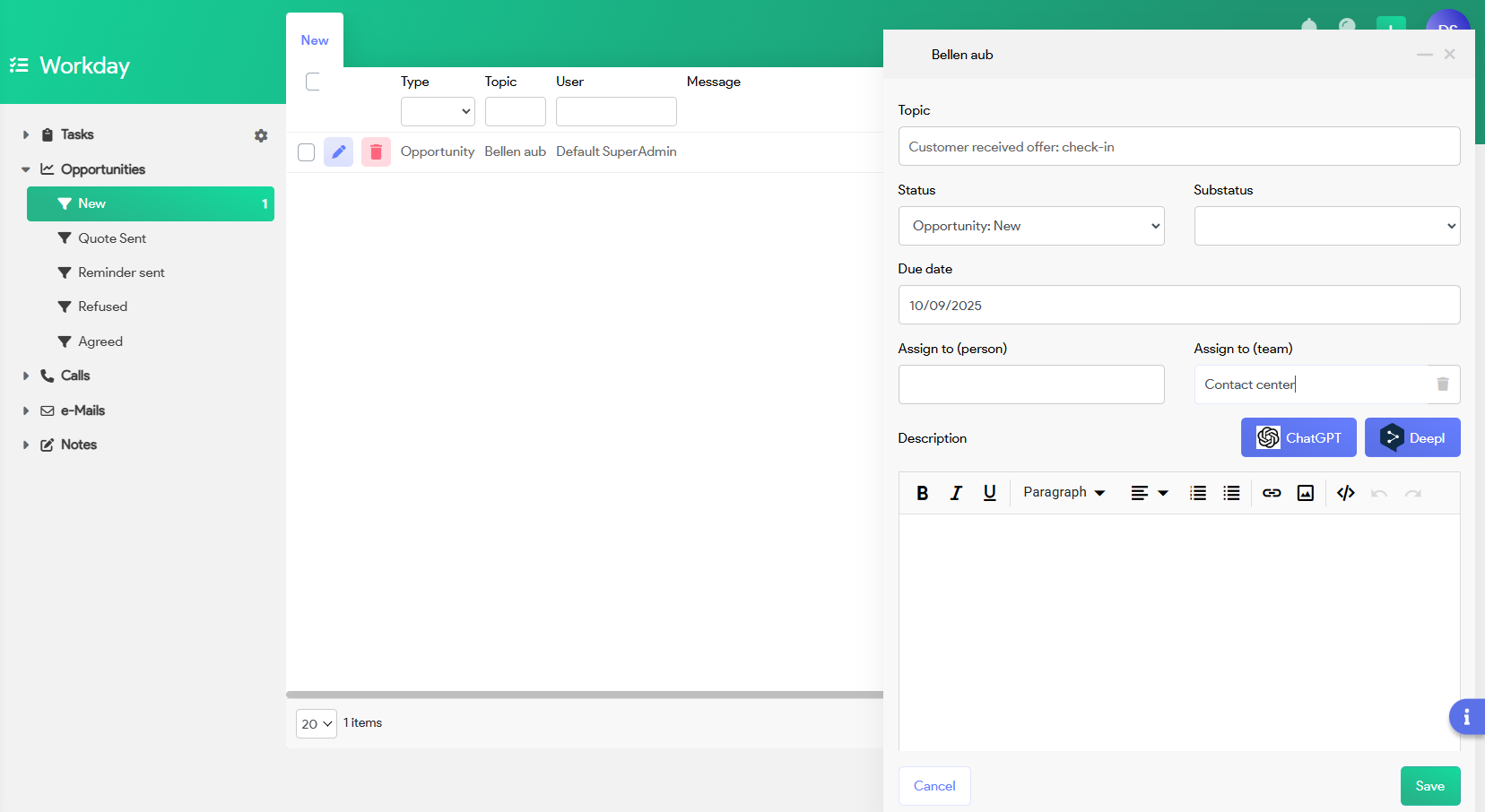Click the ChatGPT button
Image resolution: width=1485 pixels, height=812 pixels.
pyautogui.click(x=1298, y=438)
